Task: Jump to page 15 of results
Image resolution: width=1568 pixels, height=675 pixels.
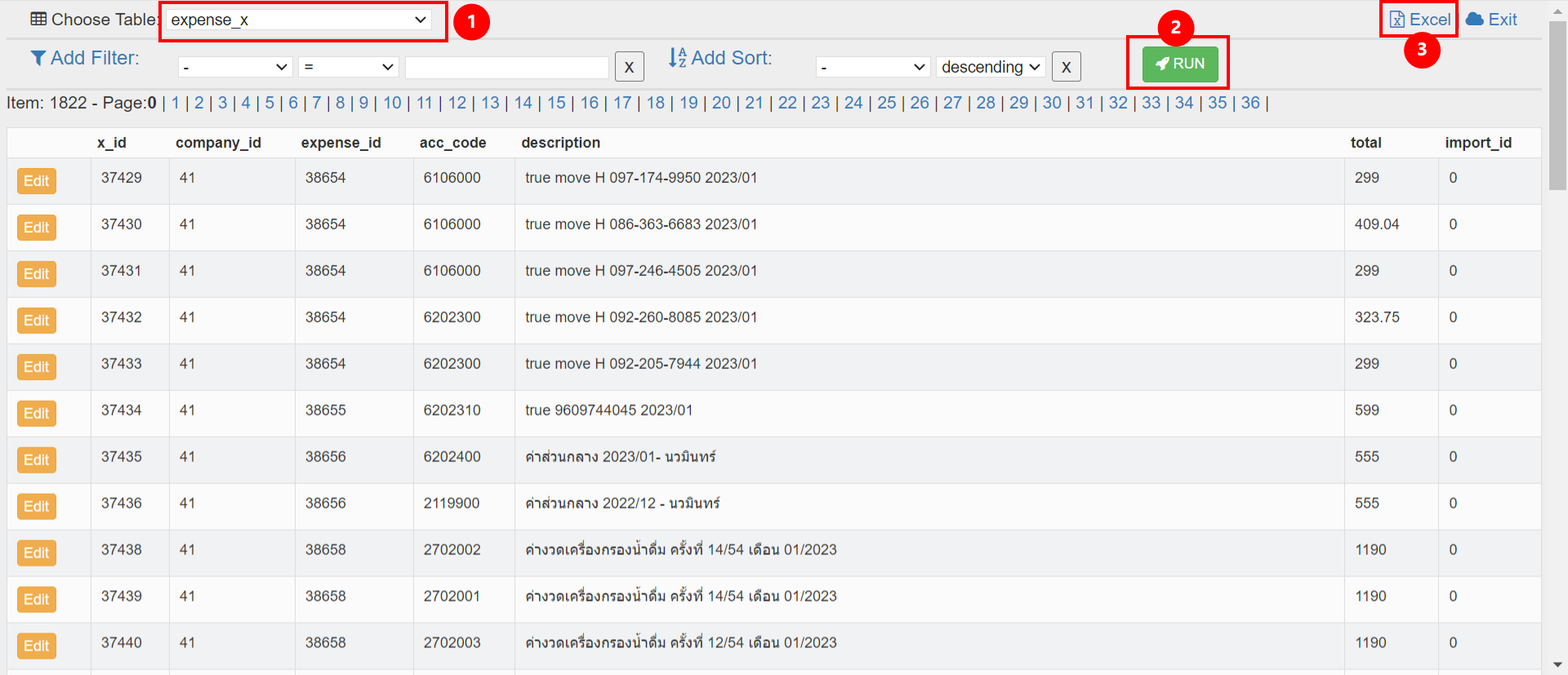Action: click(556, 103)
